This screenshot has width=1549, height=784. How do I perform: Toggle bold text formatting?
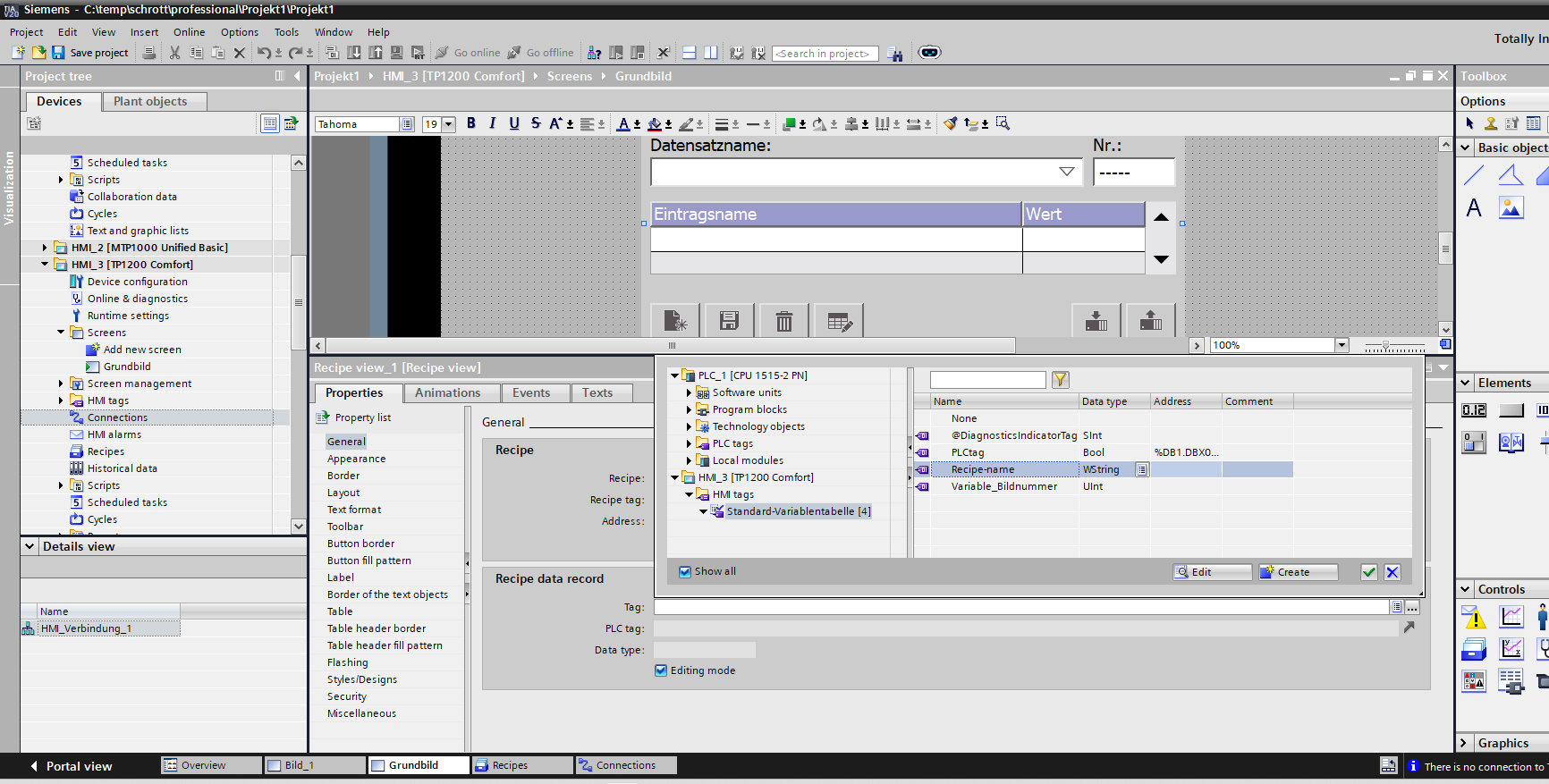point(471,123)
